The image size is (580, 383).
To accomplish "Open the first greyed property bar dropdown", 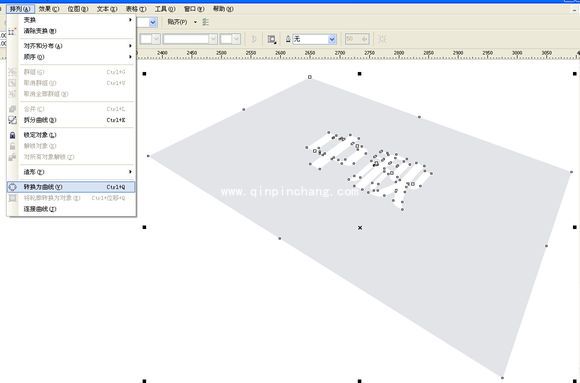I will click(x=156, y=39).
